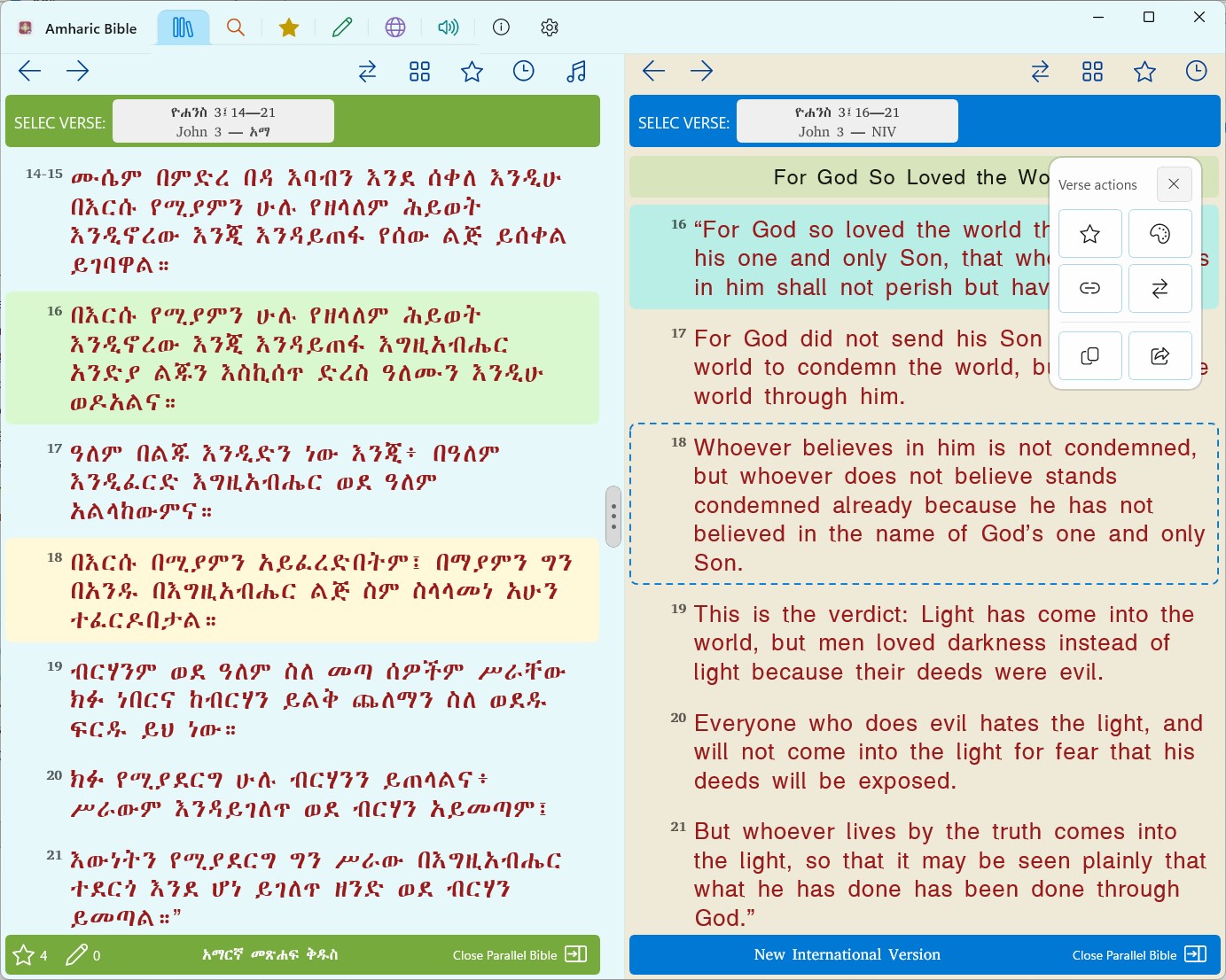
Task: Swap translation in the NIV pane
Action: pyautogui.click(x=1040, y=72)
